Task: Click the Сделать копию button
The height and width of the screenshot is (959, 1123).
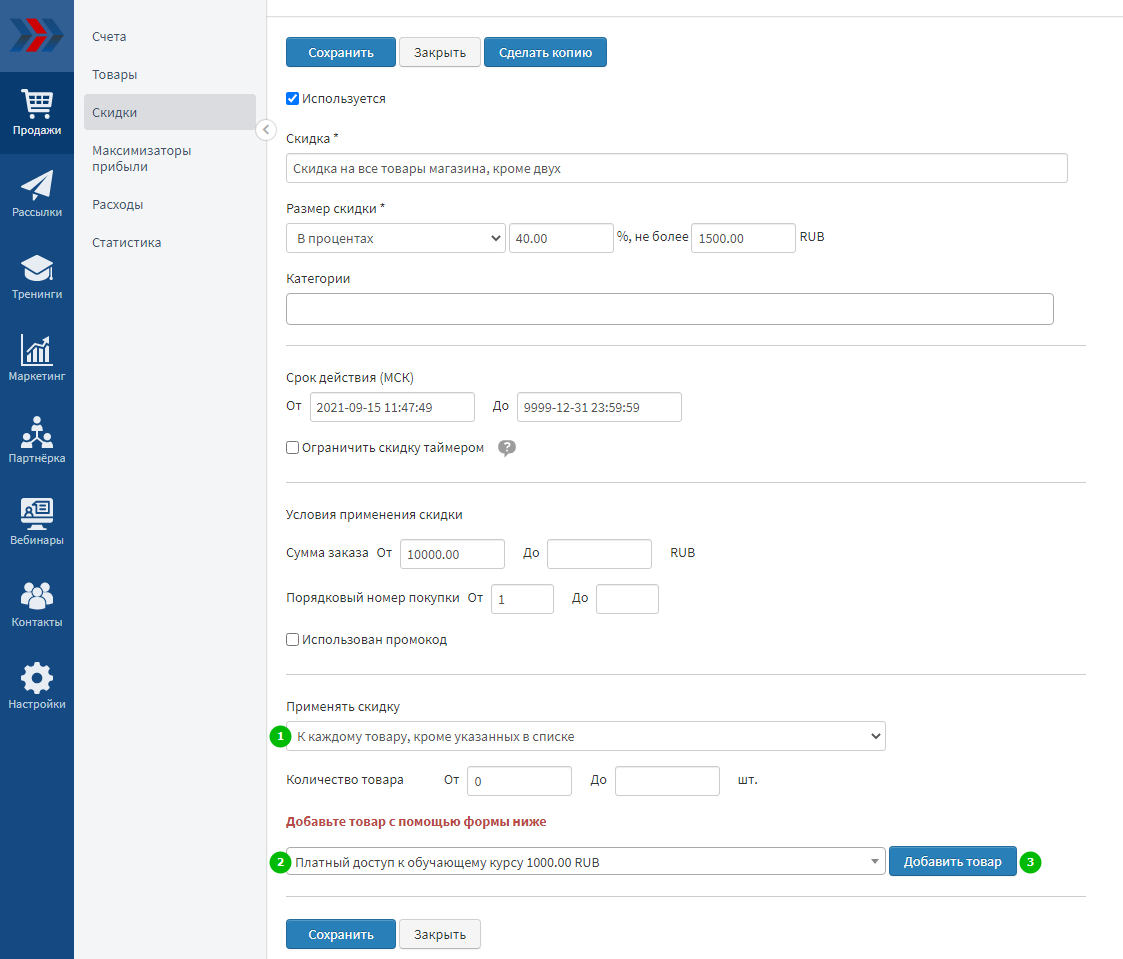Action: click(545, 53)
